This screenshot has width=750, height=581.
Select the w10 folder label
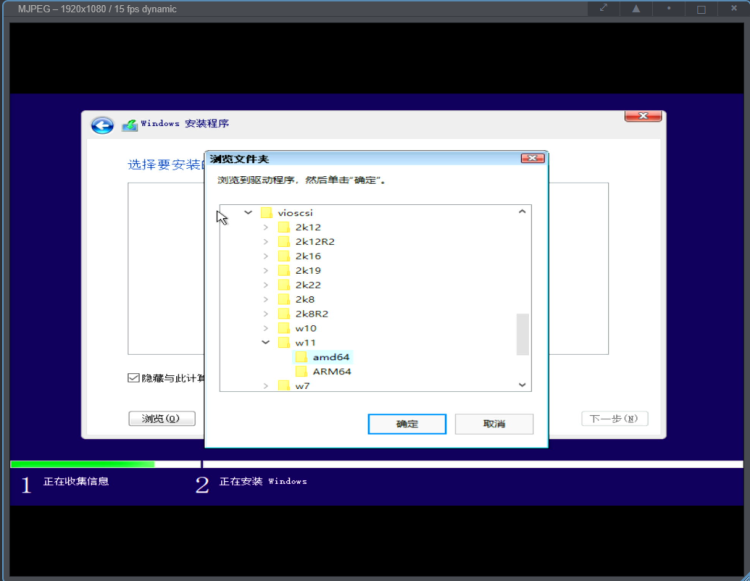coord(306,329)
